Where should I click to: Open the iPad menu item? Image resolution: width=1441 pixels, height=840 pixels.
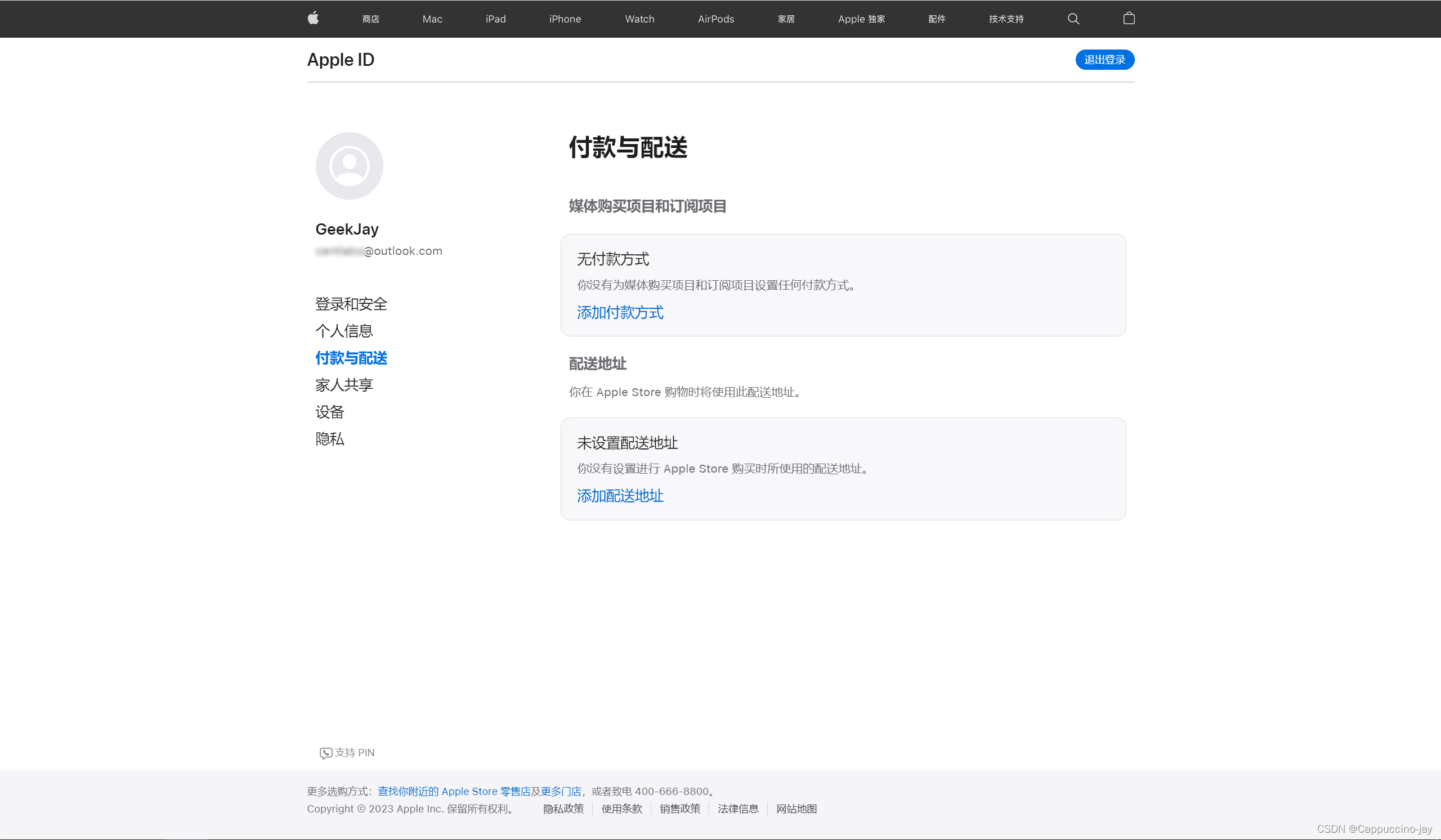tap(496, 19)
